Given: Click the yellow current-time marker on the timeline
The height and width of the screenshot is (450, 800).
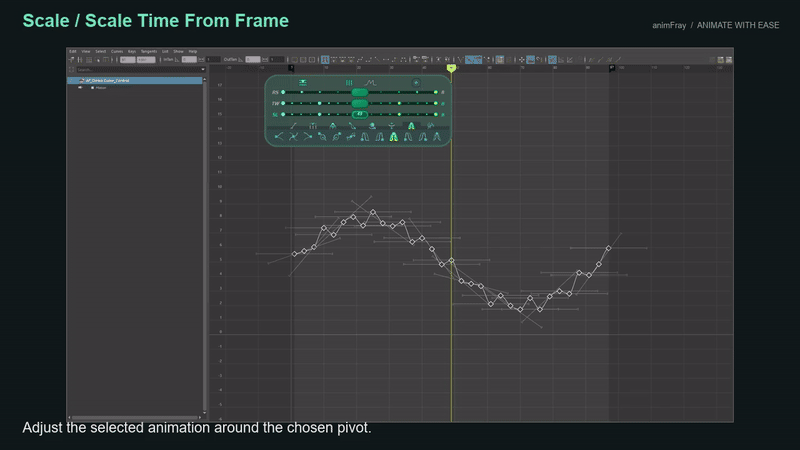Looking at the screenshot, I should [451, 68].
